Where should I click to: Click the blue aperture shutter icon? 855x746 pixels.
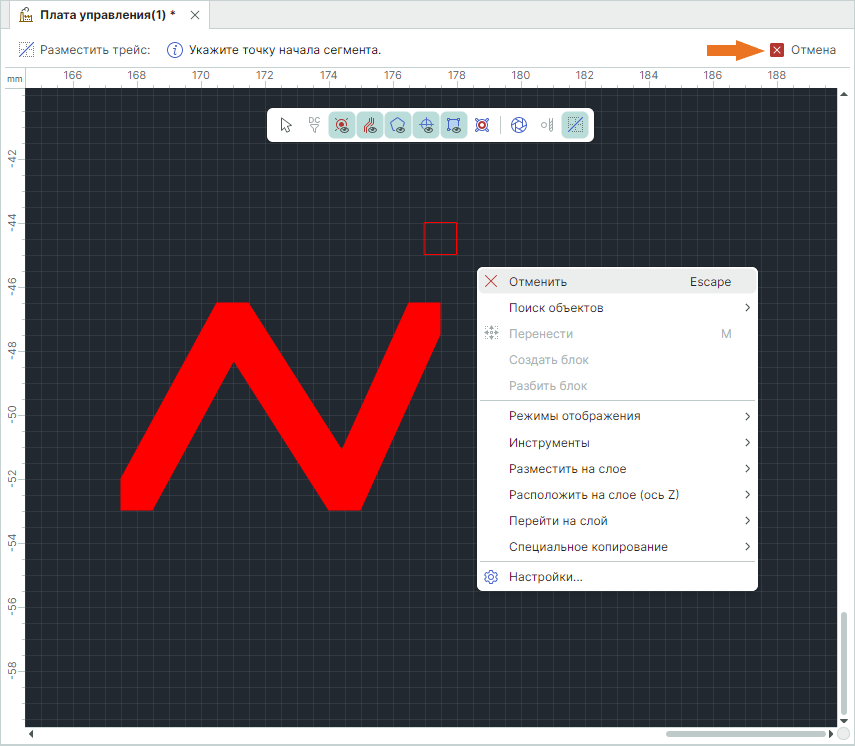519,125
